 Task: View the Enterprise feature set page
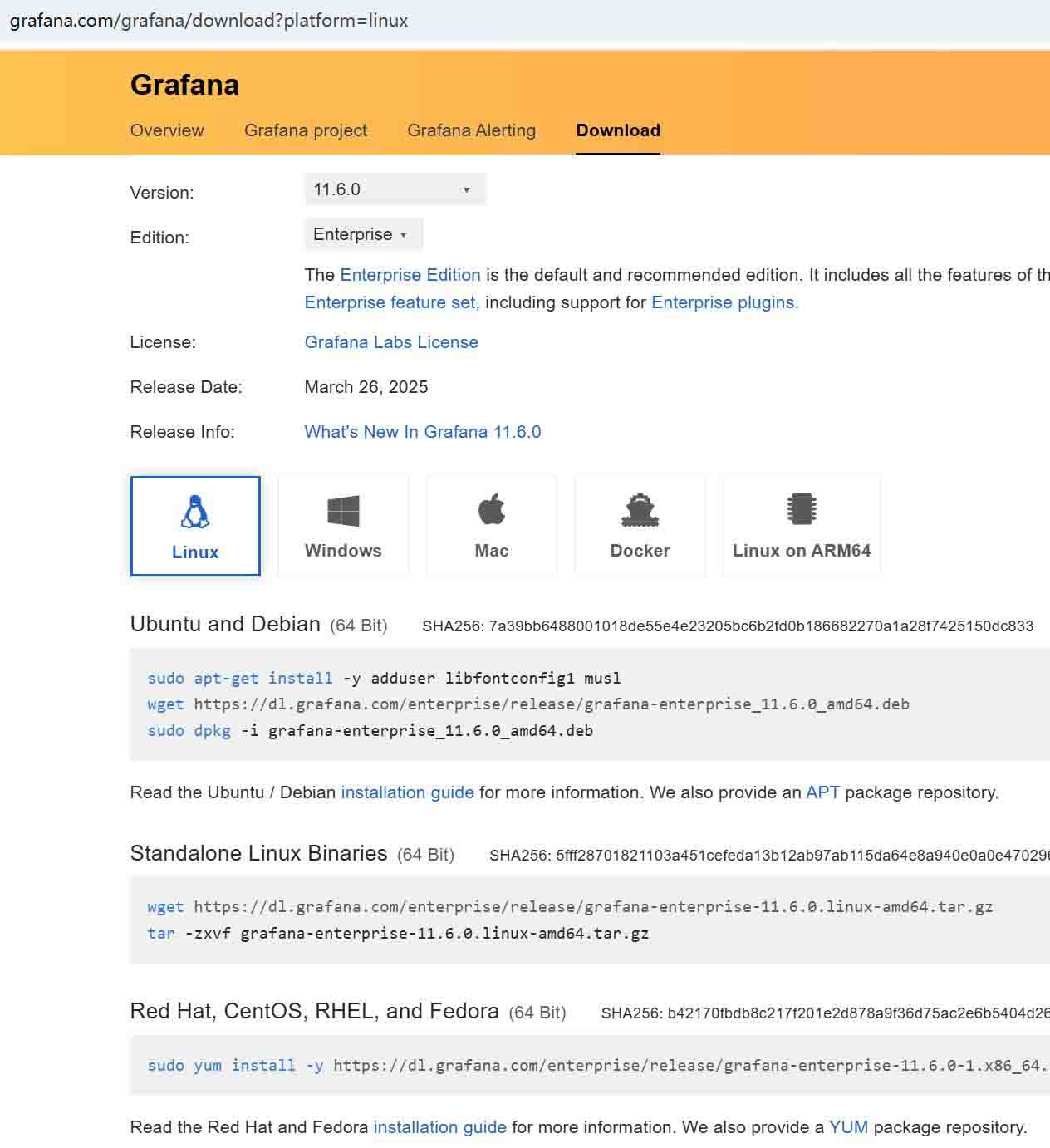(x=389, y=302)
